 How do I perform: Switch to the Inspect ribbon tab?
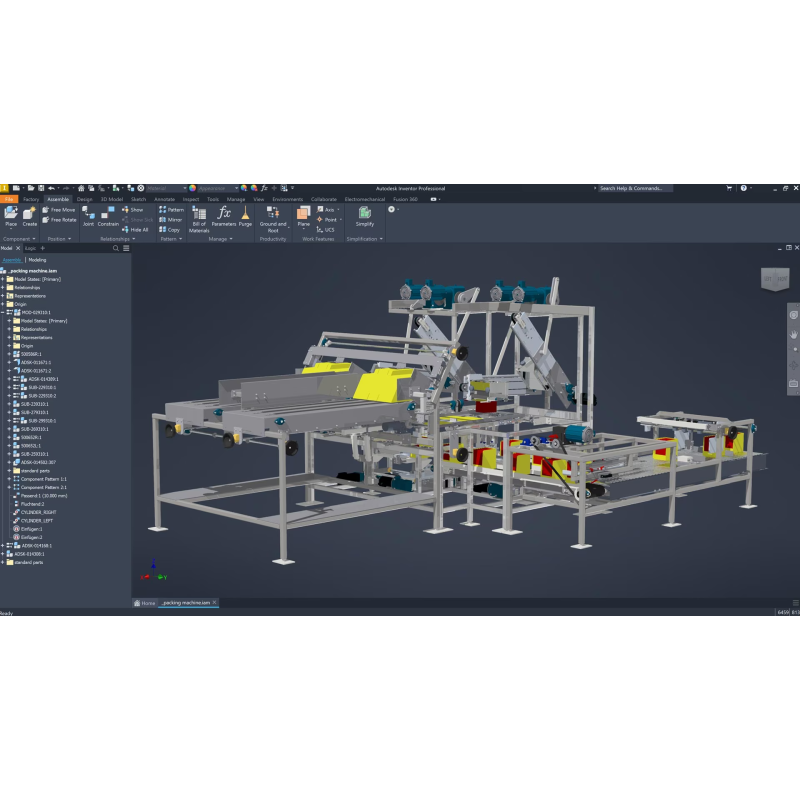190,199
